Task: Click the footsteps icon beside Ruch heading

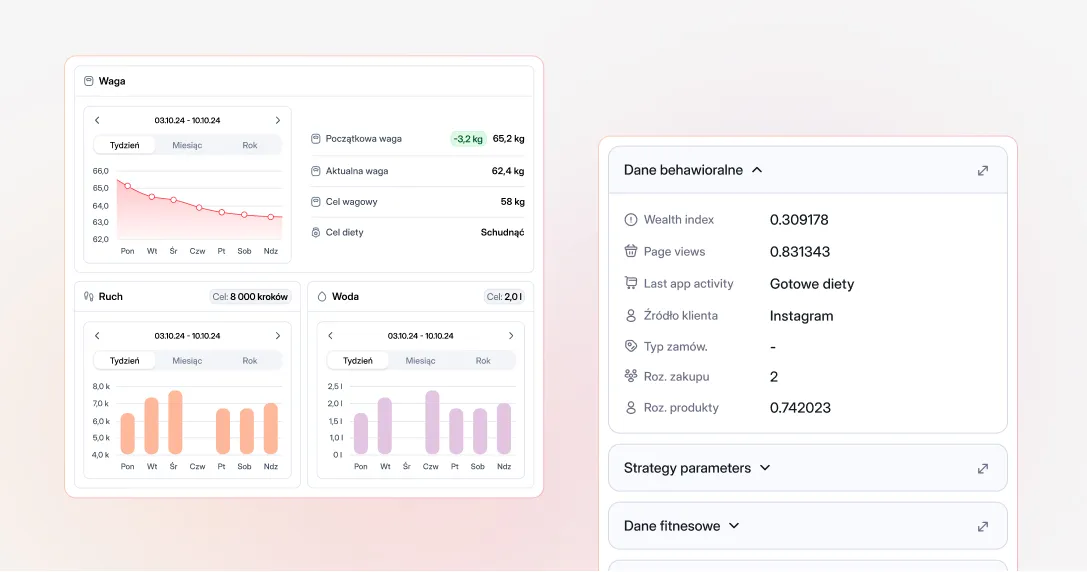Action: tap(89, 296)
